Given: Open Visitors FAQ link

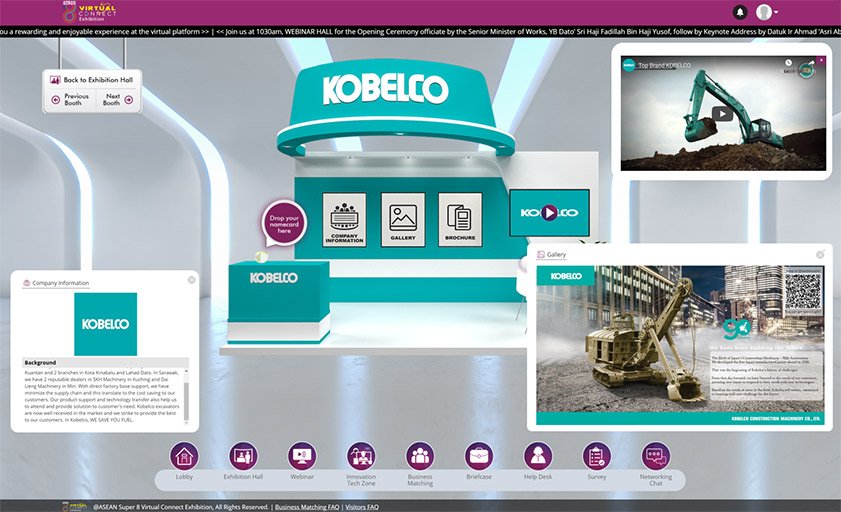Looking at the screenshot, I should point(362,507).
